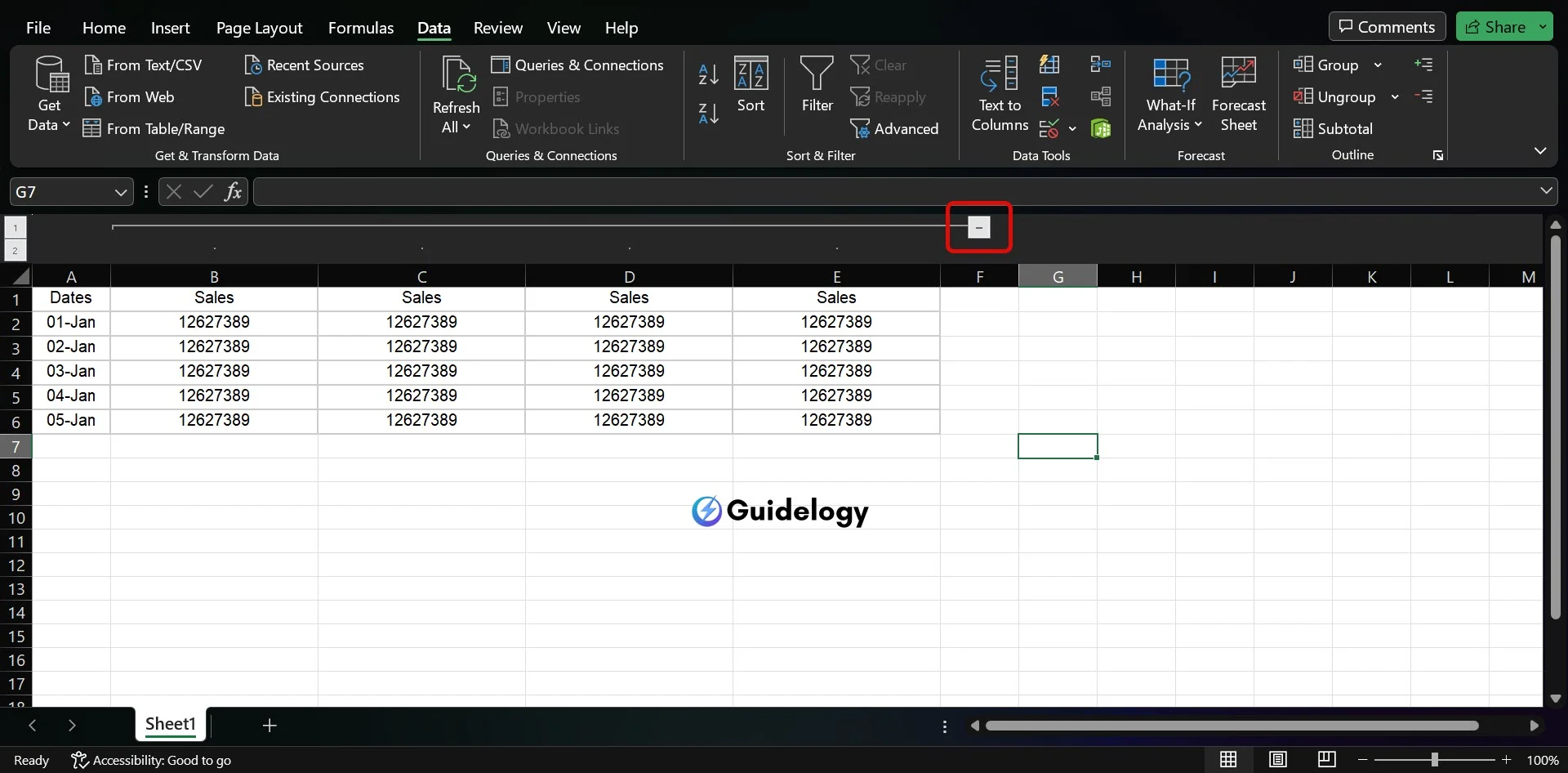
Task: Collapse column group with minus button
Action: point(978,227)
